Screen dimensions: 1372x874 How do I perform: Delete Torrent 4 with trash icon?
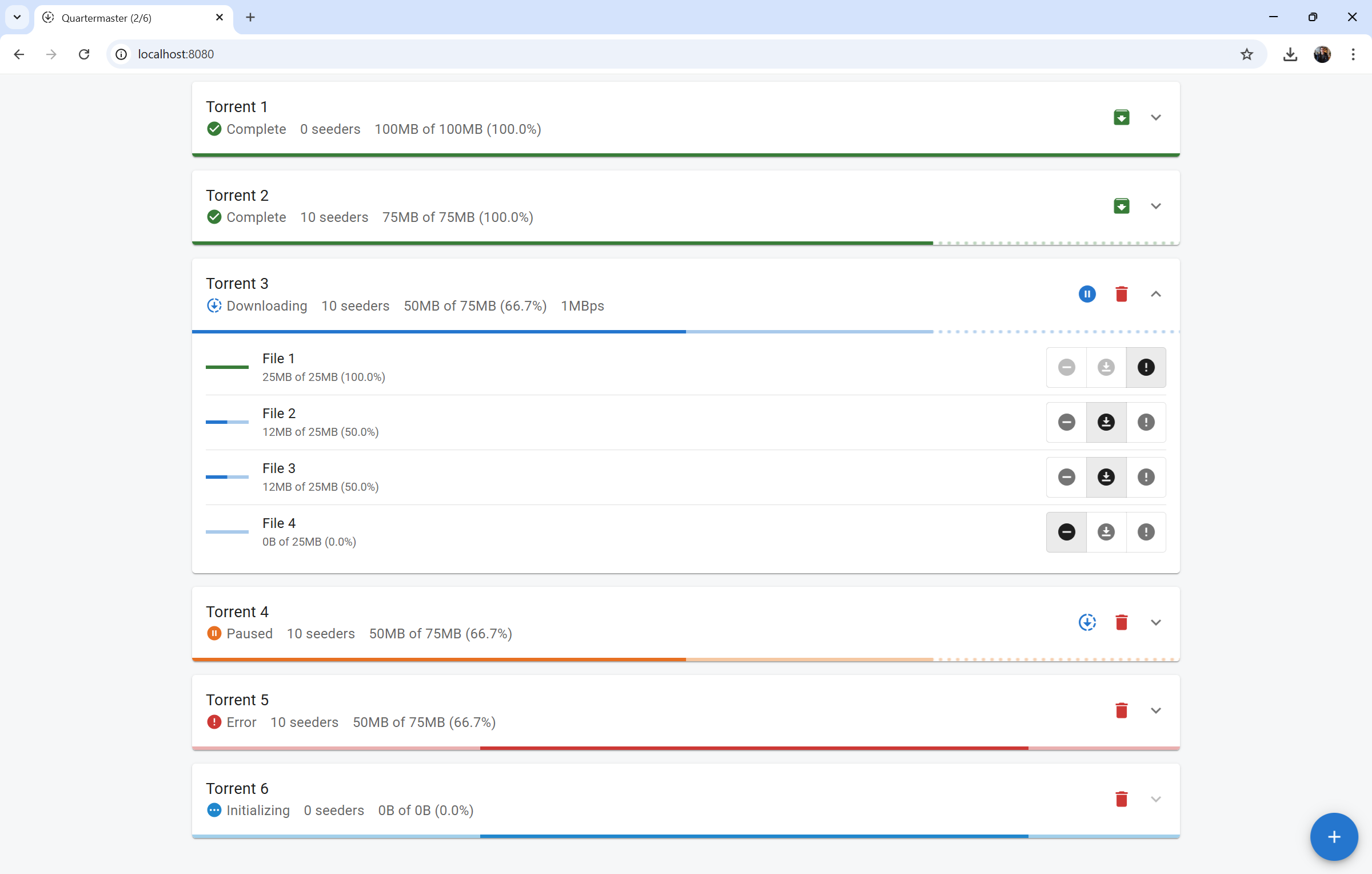(1121, 622)
